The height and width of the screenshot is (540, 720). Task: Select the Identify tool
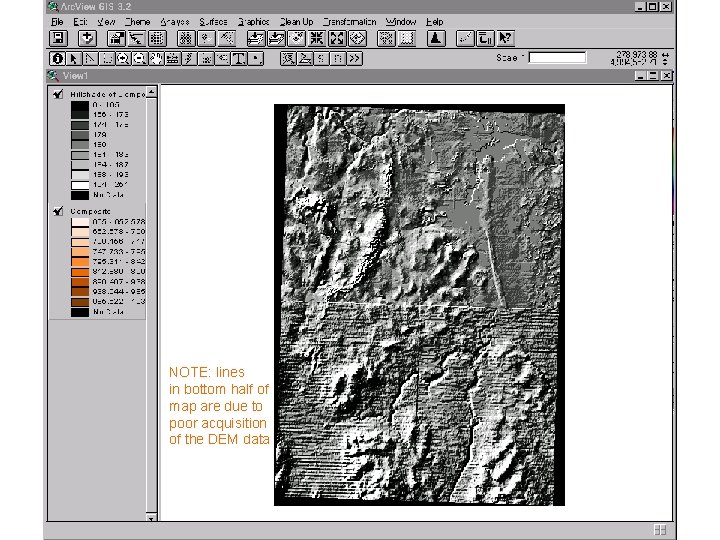(57, 59)
